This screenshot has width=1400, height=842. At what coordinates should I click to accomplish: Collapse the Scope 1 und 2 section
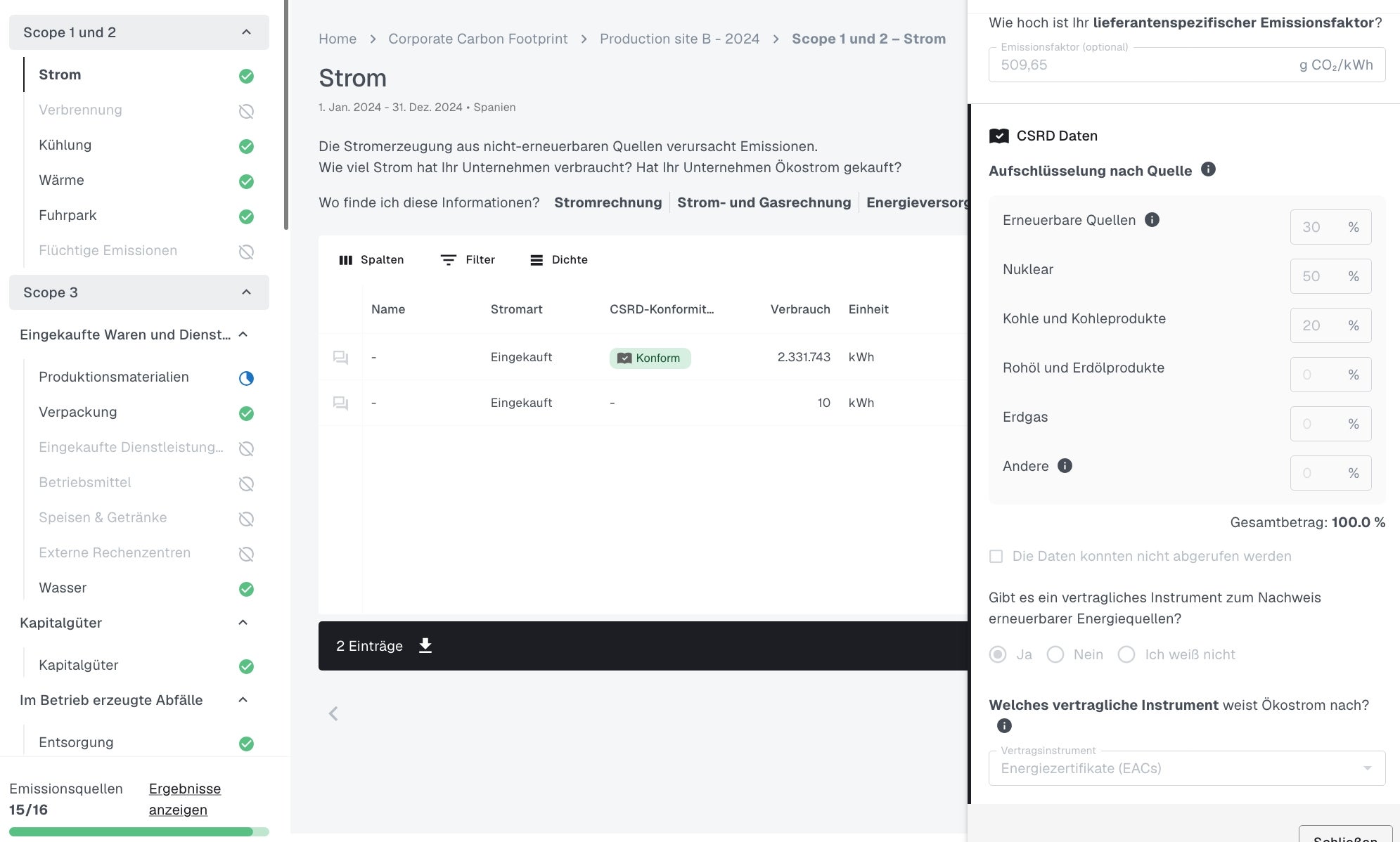(x=246, y=32)
